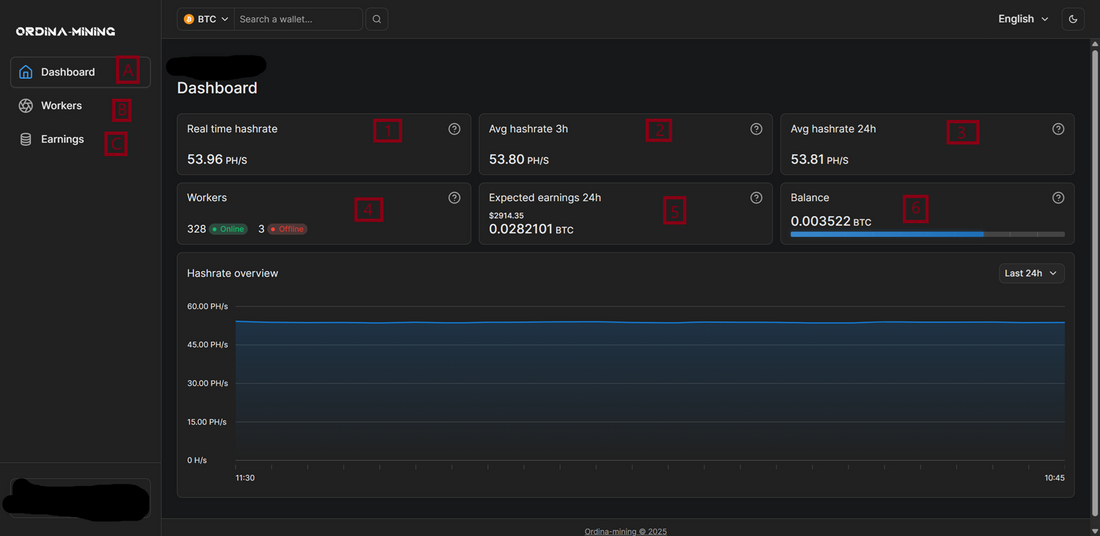The height and width of the screenshot is (536, 1100).
Task: Click the 53.81 PH/S average value
Action: 819,160
